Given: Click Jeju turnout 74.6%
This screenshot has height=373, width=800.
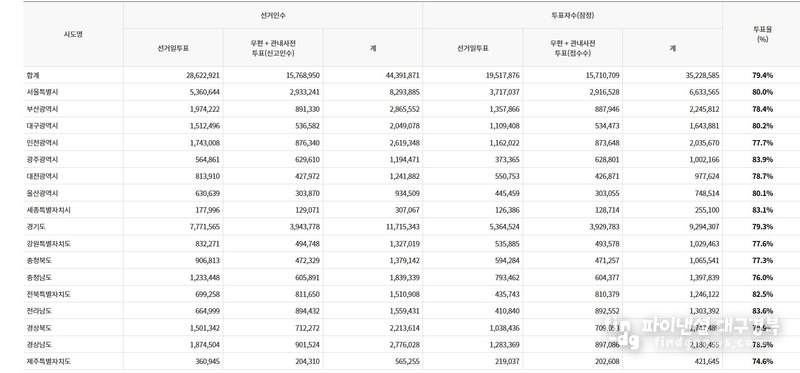Looking at the screenshot, I should coord(763,361).
